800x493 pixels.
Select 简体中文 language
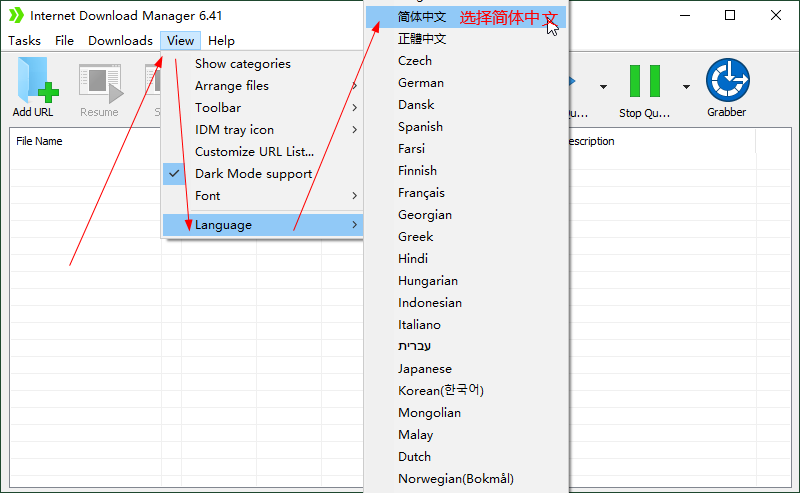pyautogui.click(x=466, y=17)
